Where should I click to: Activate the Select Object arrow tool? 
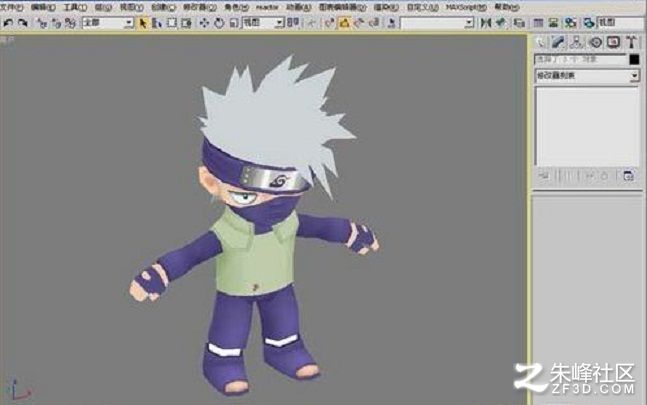(143, 23)
